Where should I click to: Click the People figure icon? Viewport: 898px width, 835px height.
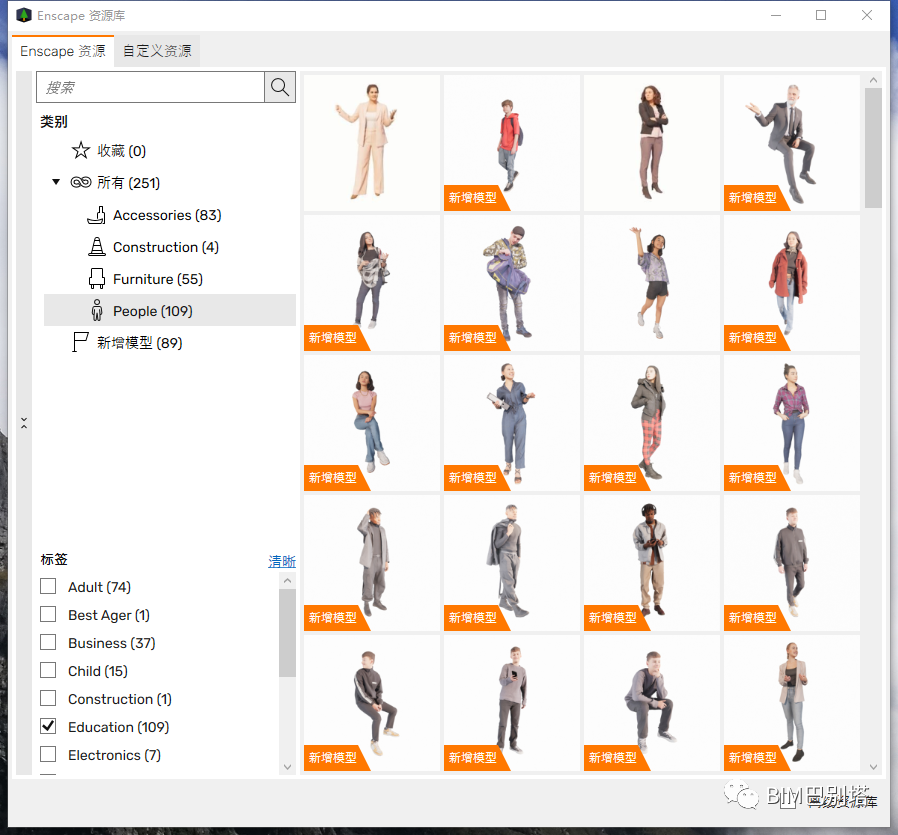97,310
